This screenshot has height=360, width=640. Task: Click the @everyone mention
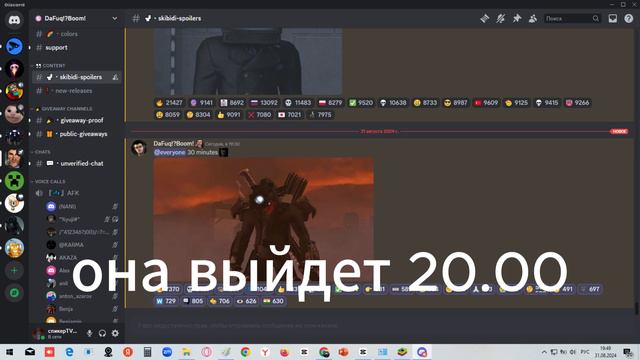(x=170, y=152)
